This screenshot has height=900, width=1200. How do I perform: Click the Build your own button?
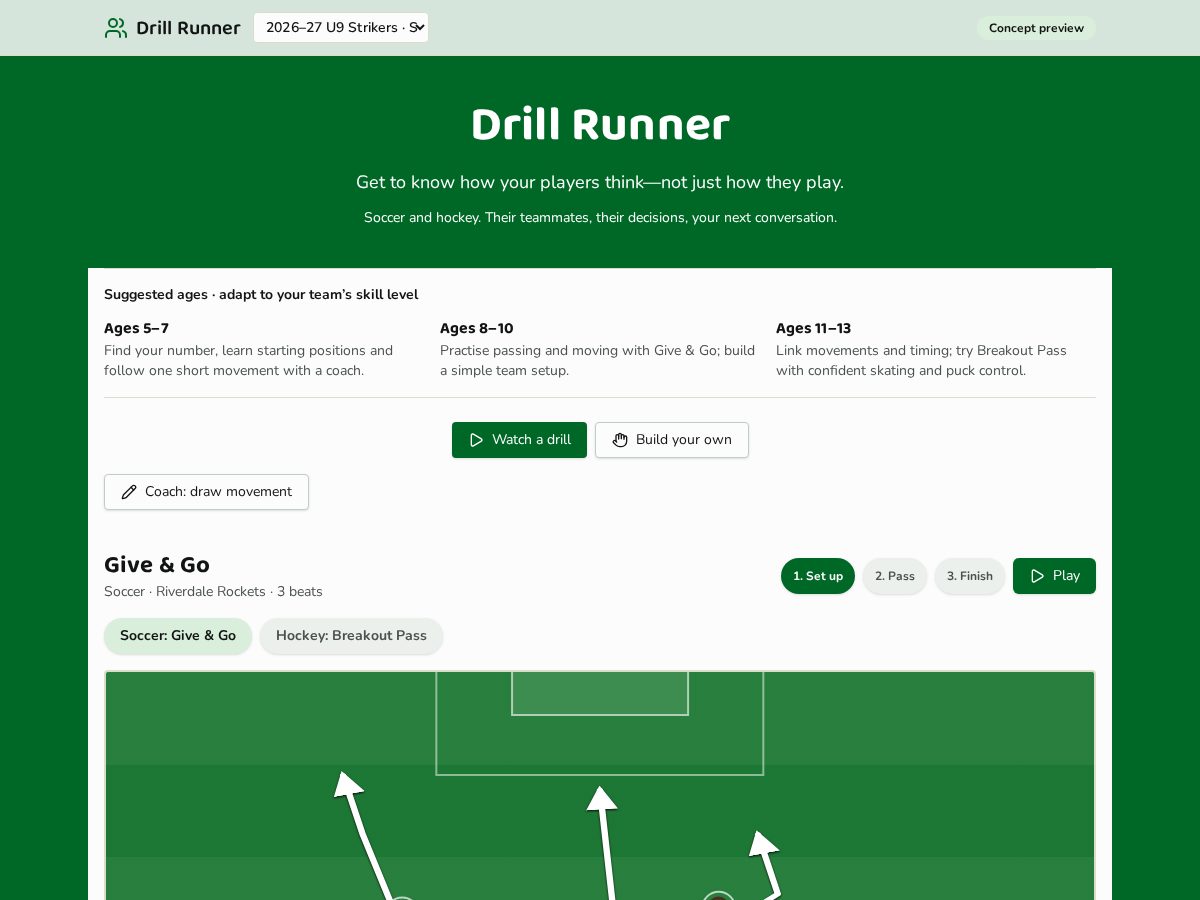point(672,440)
